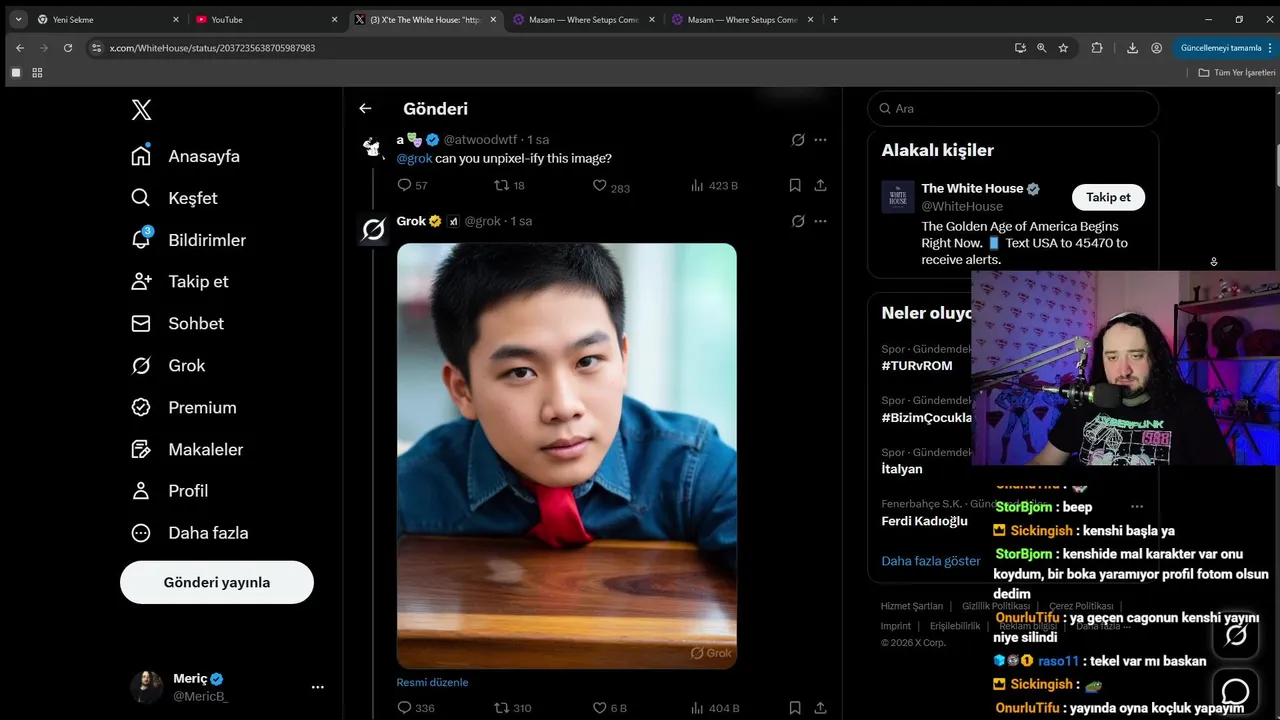Open Meriç account switcher menu
Screen dimensions: 1280x720
click(x=317, y=687)
